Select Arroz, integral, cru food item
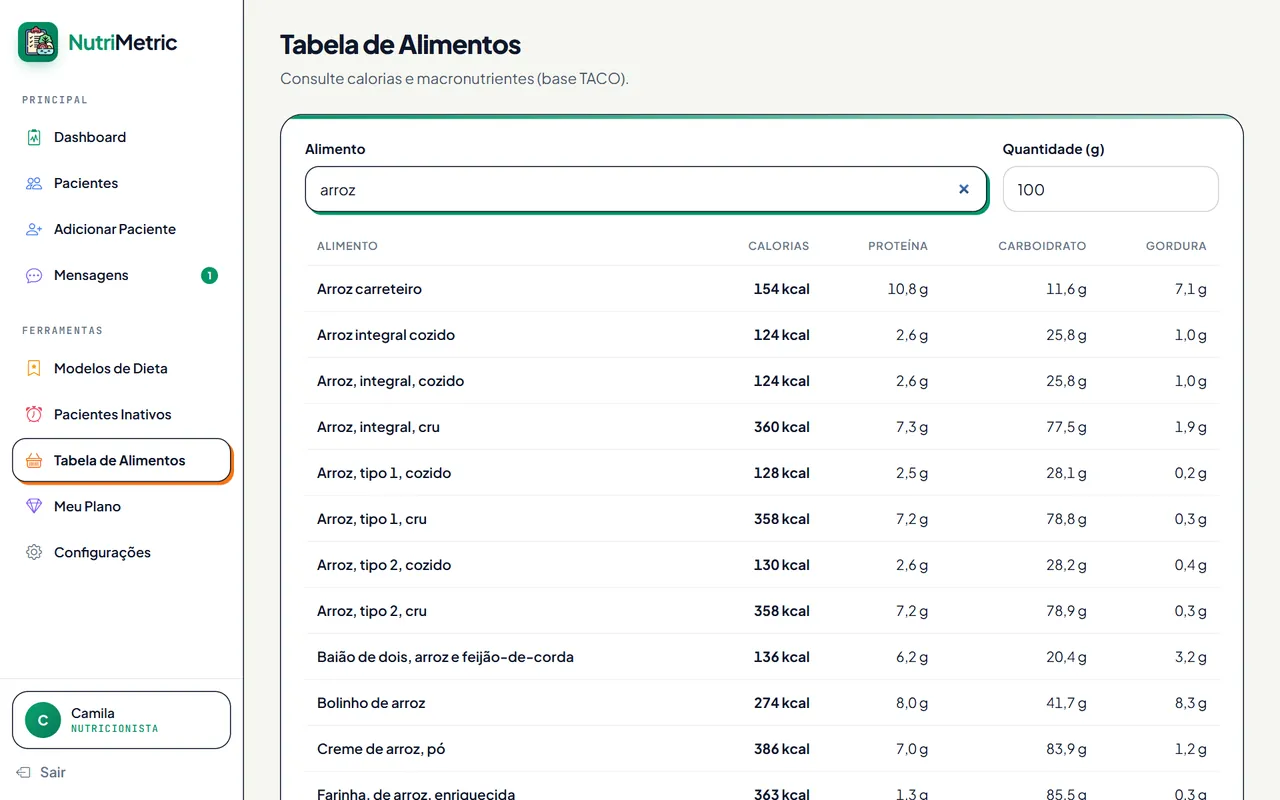 click(x=763, y=427)
